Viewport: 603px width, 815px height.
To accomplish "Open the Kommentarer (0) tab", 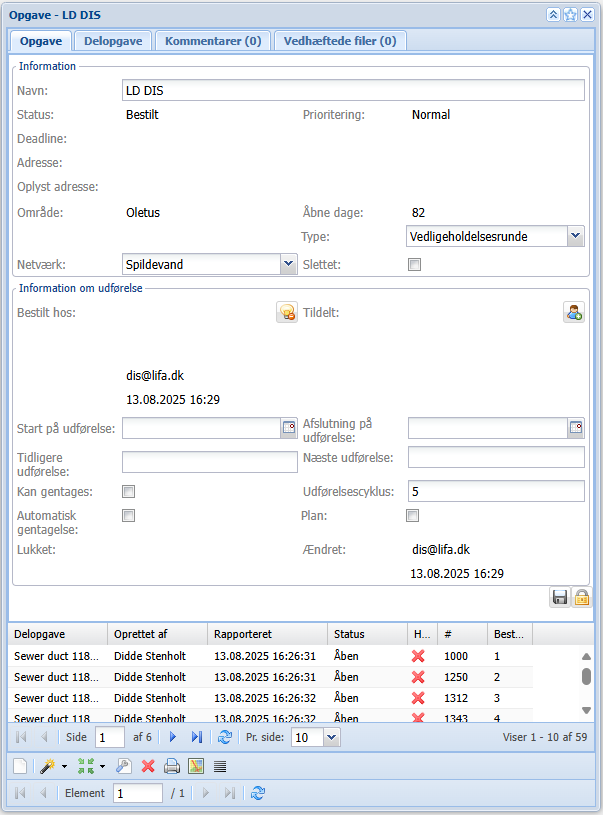I will pyautogui.click(x=213, y=41).
